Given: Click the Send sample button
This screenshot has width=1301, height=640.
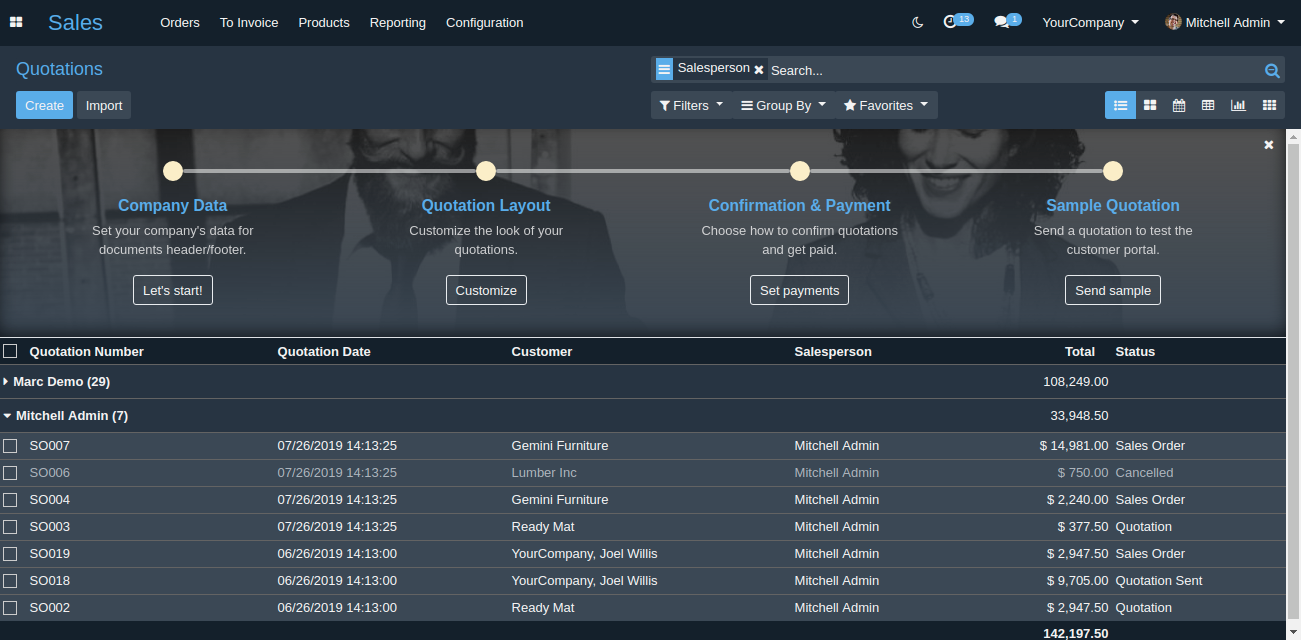Looking at the screenshot, I should (1112, 290).
